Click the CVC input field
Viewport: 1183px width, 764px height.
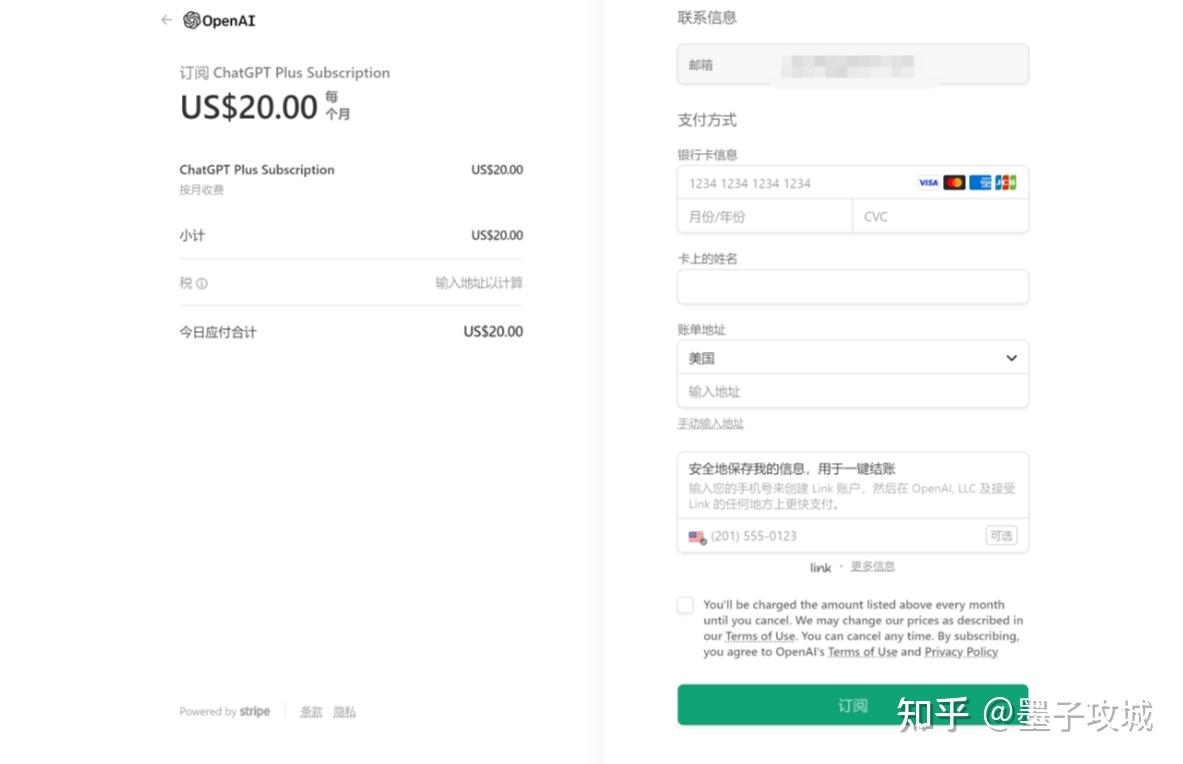pos(940,216)
